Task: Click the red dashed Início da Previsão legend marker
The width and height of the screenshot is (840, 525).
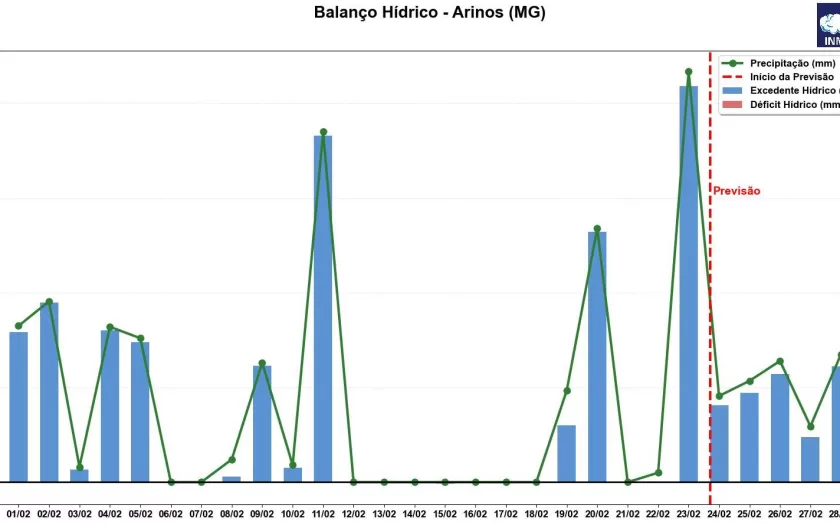Action: point(734,77)
